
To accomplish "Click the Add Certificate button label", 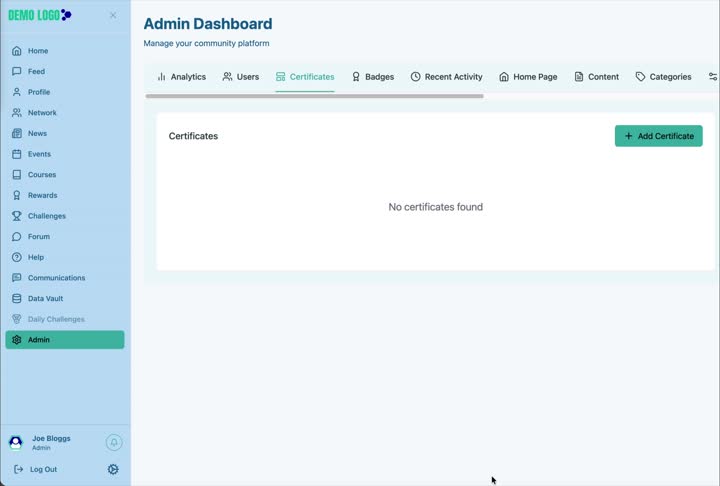I will coord(665,136).
